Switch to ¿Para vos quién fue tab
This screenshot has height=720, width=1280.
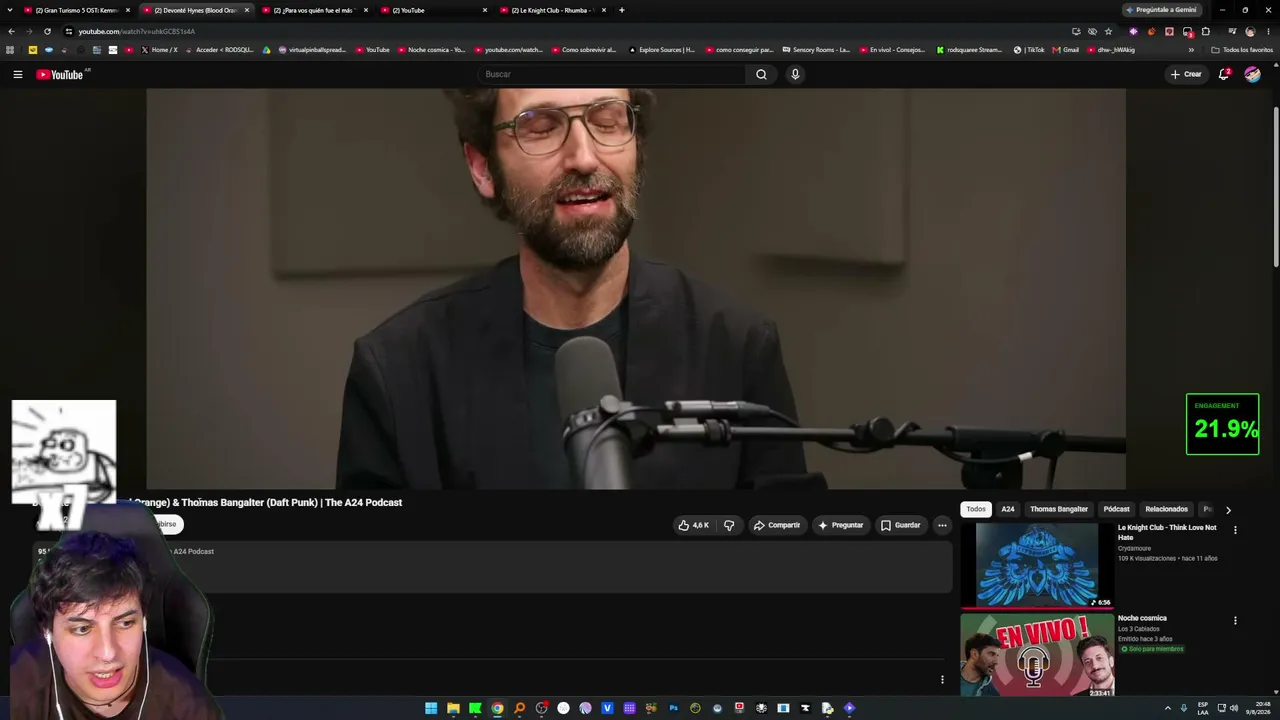313,10
